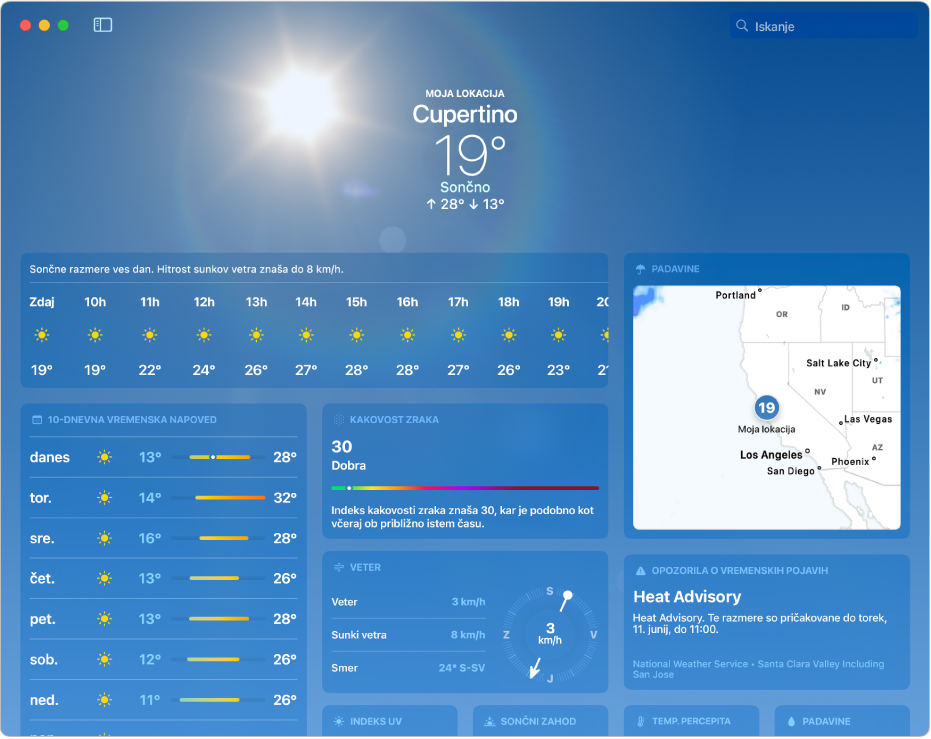931x739 pixels.
Task: Click the Sončni zahod sunset icon
Action: (x=489, y=721)
